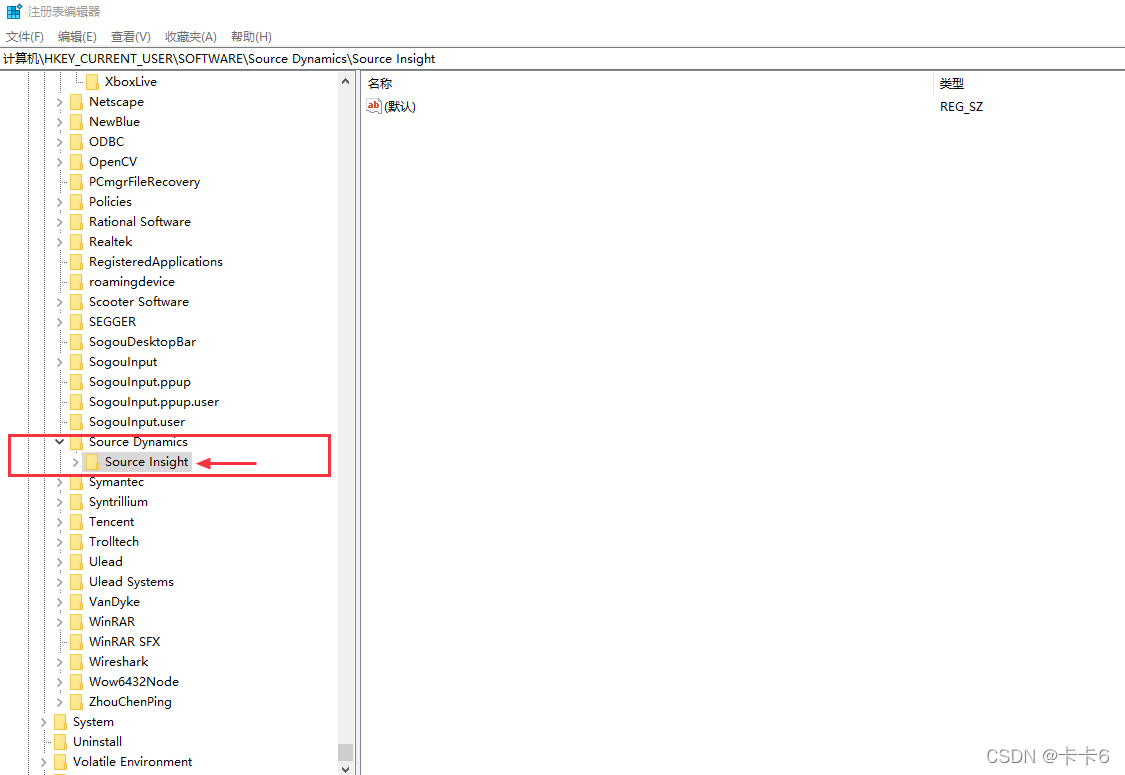Select the Source Insight folder icon
1125x775 pixels.
click(x=93, y=462)
